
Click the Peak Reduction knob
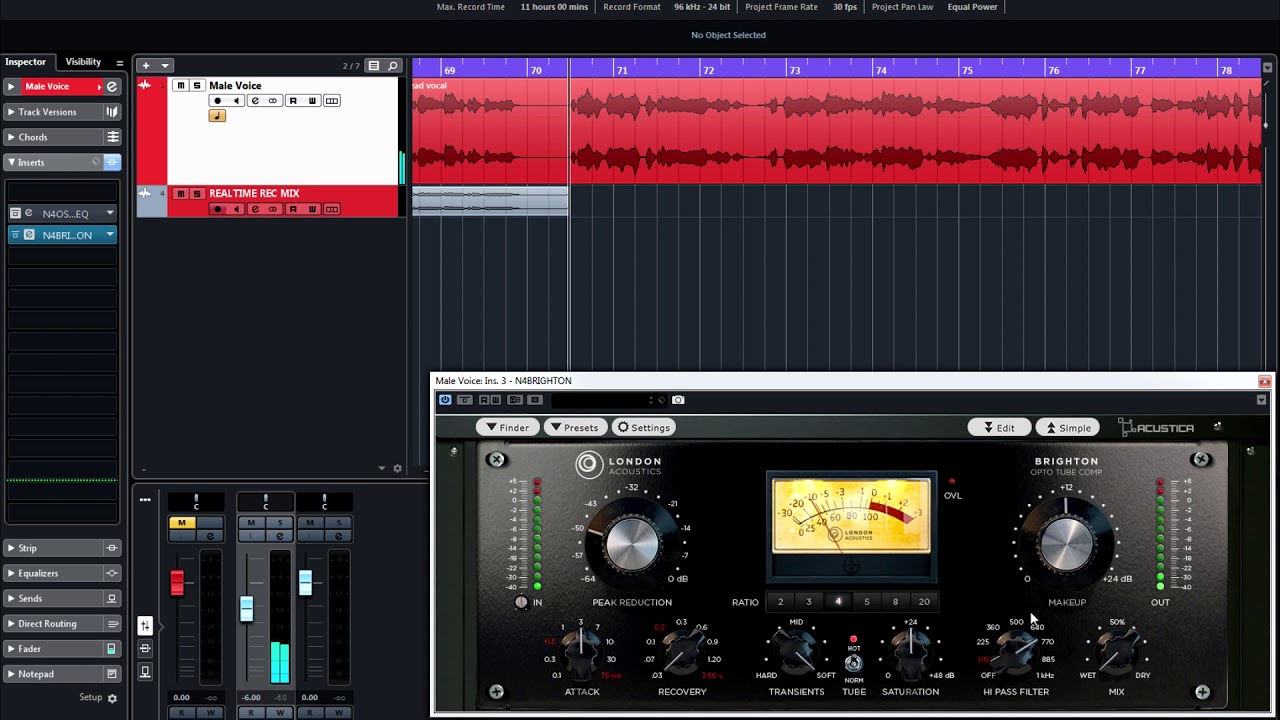632,544
